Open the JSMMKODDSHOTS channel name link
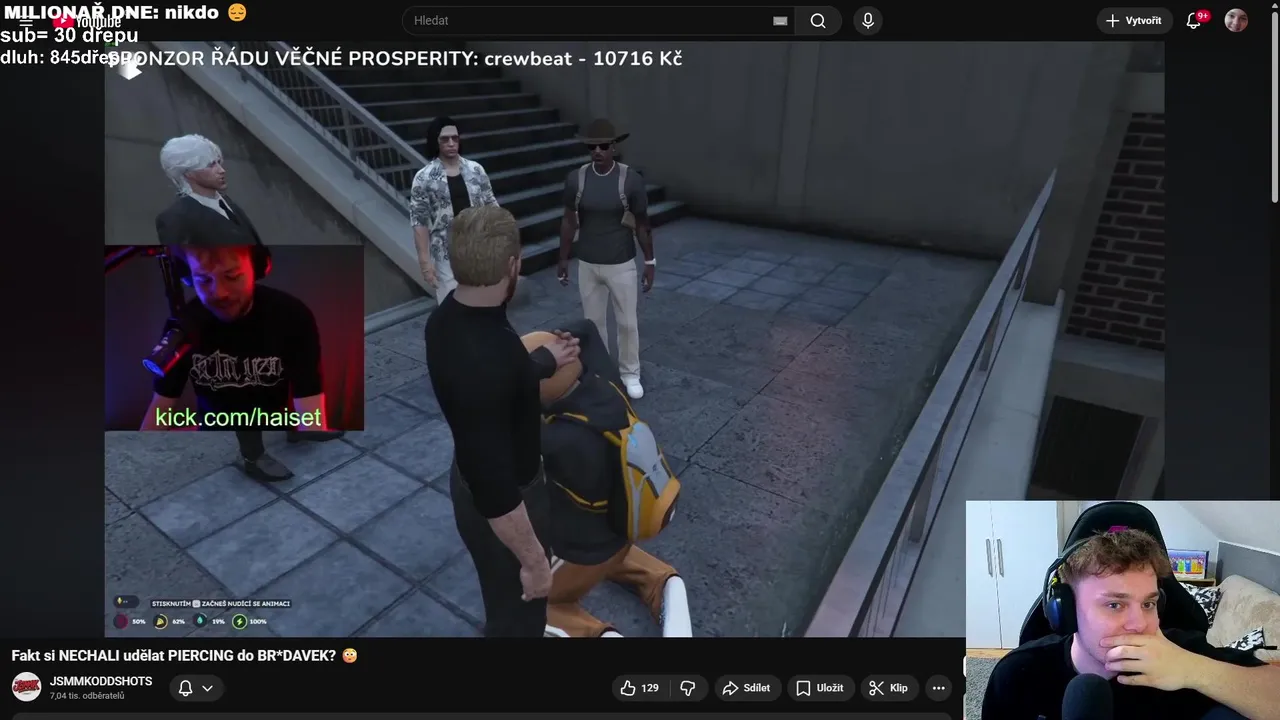The height and width of the screenshot is (720, 1280). 101,681
